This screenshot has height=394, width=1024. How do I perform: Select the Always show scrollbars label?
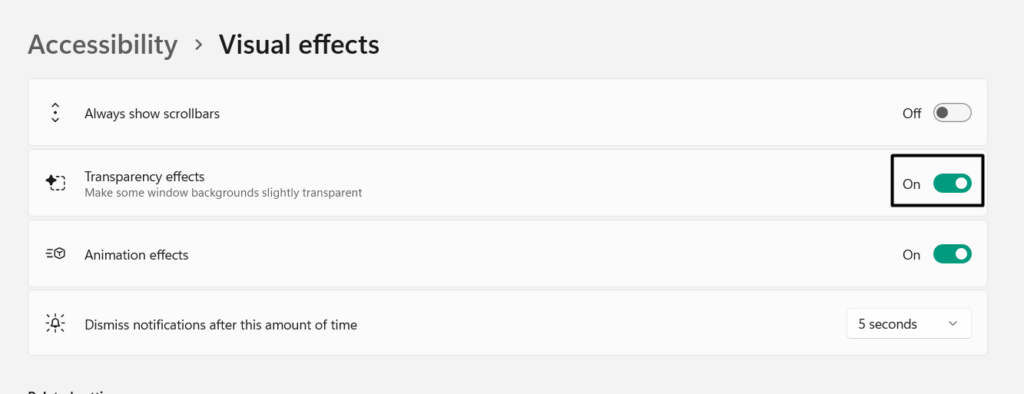[x=152, y=114]
